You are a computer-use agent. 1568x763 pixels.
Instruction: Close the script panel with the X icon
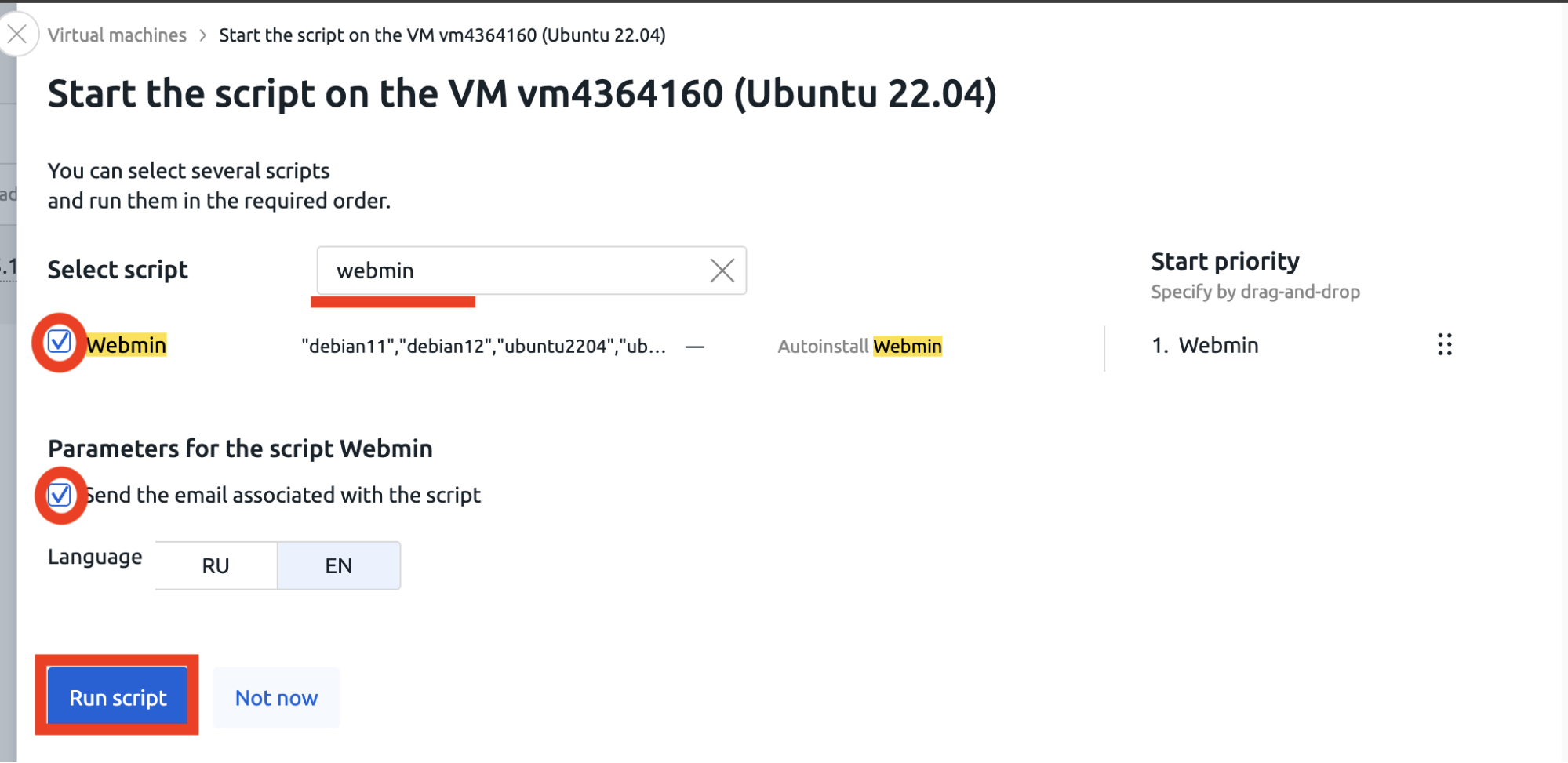click(x=17, y=35)
